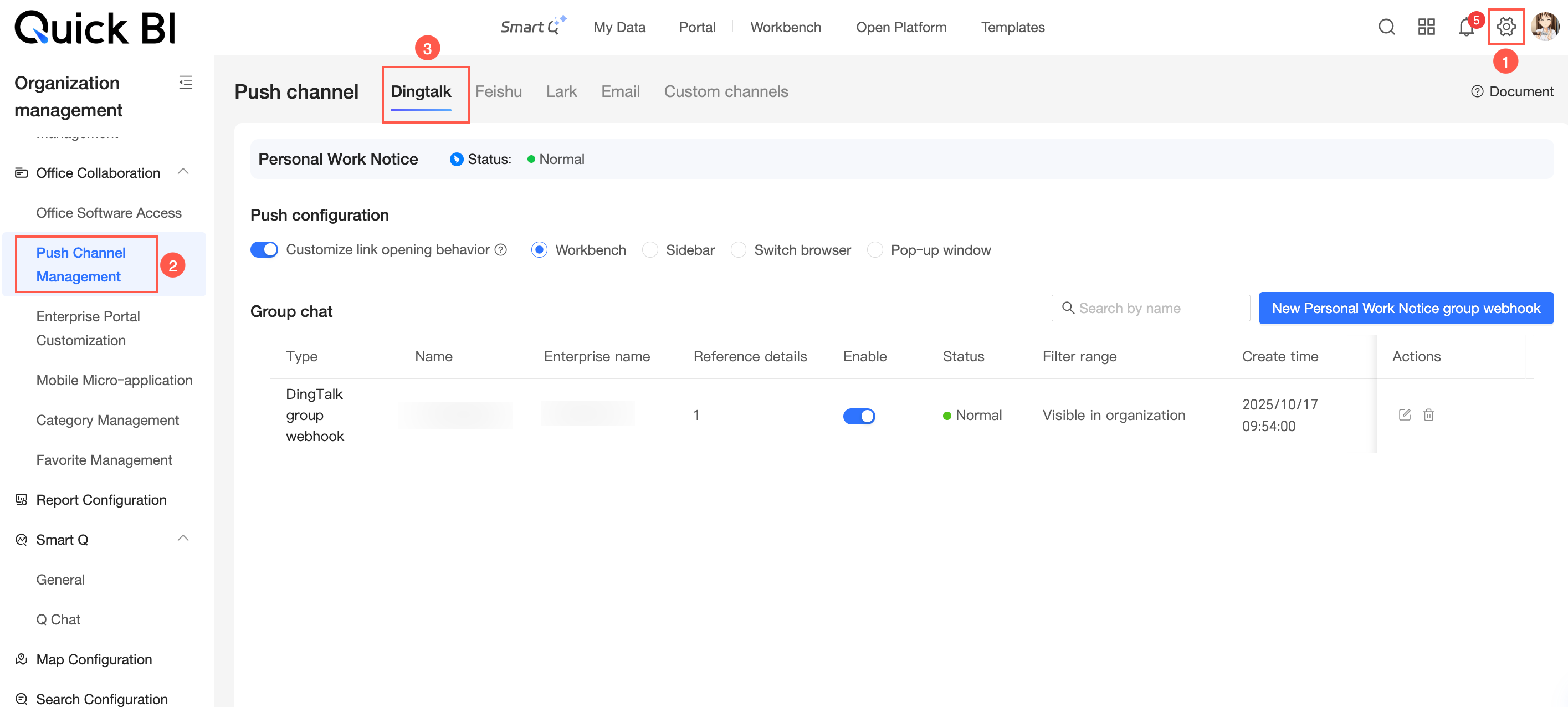Viewport: 1568px width, 707px height.
Task: Switch to the Custom channels tab
Action: [x=726, y=92]
